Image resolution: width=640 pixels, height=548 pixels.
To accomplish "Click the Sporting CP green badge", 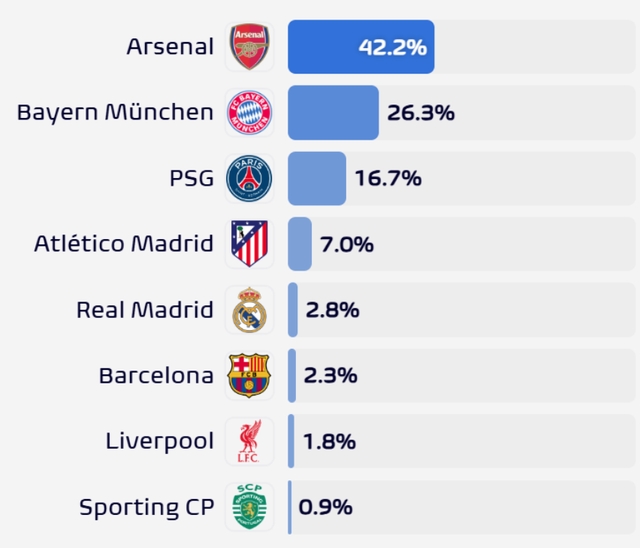I will (x=249, y=507).
